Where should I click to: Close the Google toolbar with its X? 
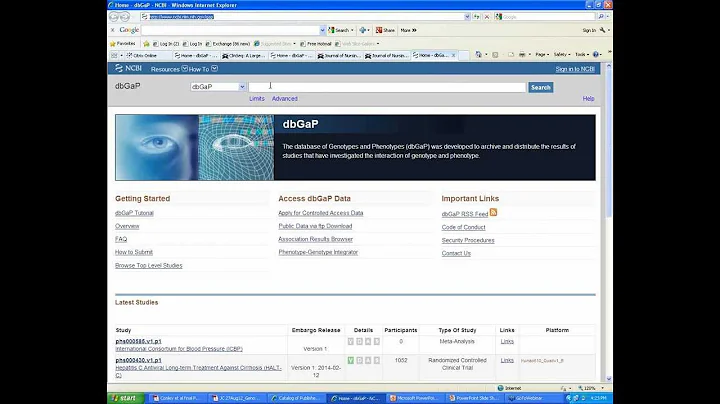(x=112, y=30)
